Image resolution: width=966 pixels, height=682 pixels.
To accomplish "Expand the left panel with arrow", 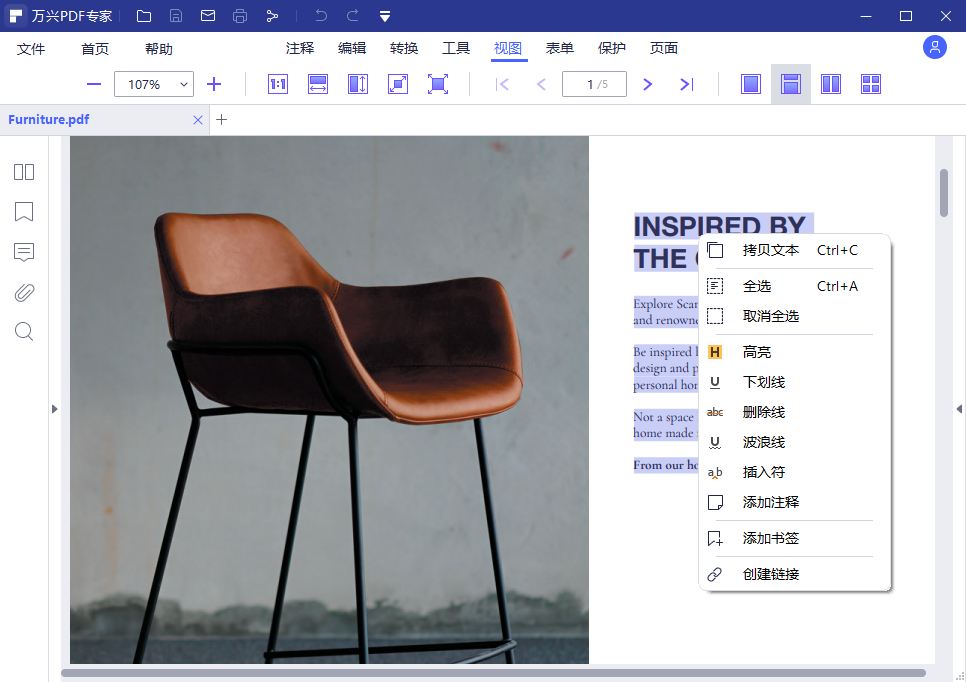I will point(54,408).
